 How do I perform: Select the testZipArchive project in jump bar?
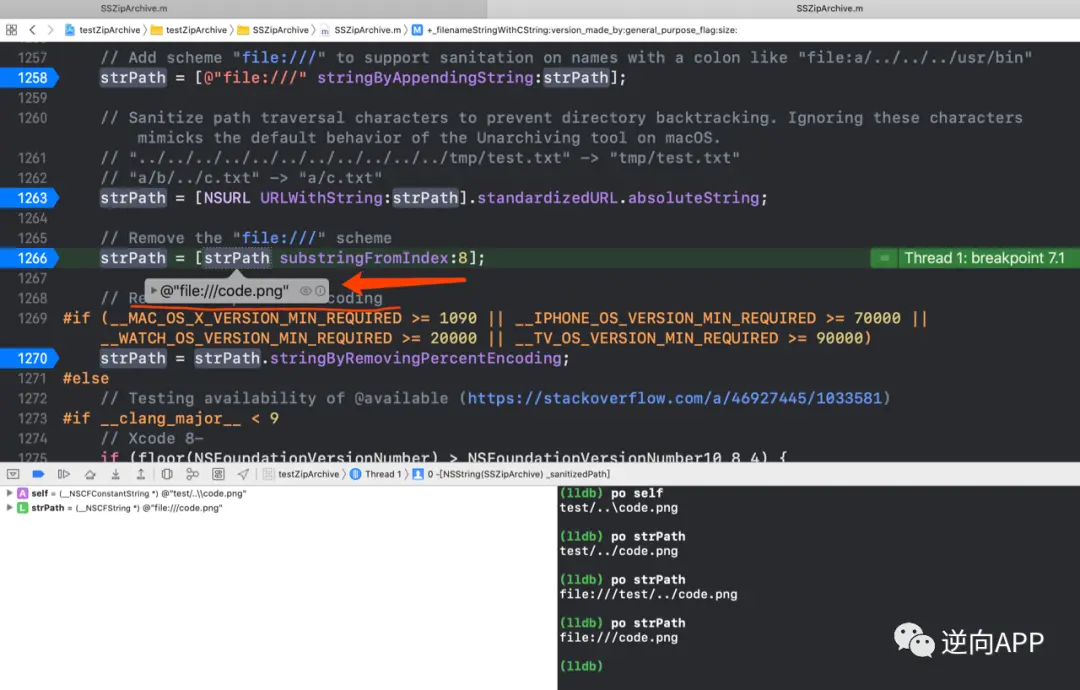pos(103,30)
